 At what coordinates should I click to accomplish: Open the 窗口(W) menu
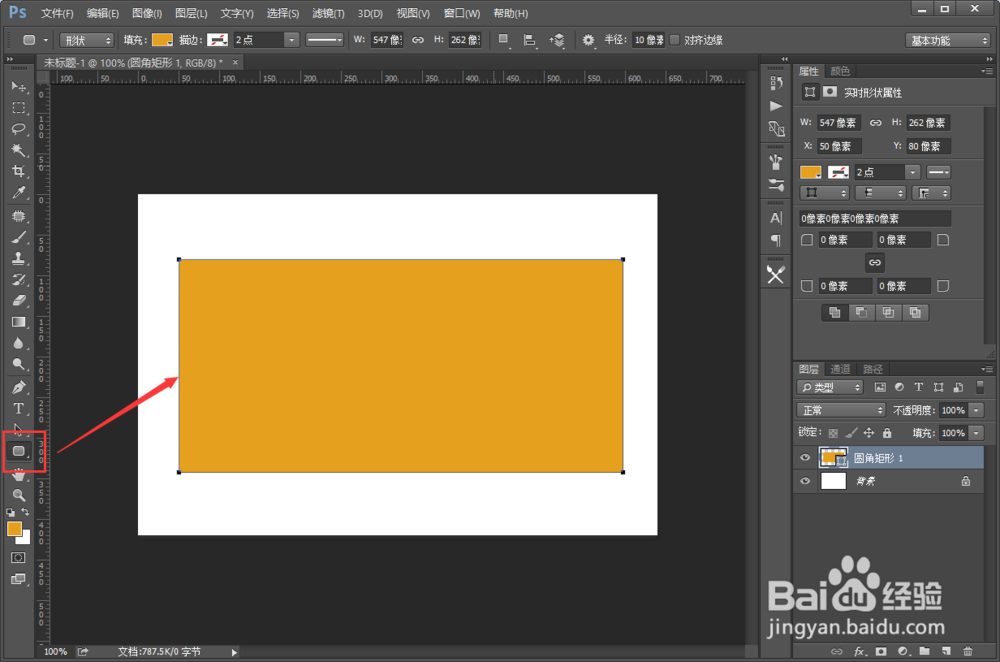click(462, 13)
